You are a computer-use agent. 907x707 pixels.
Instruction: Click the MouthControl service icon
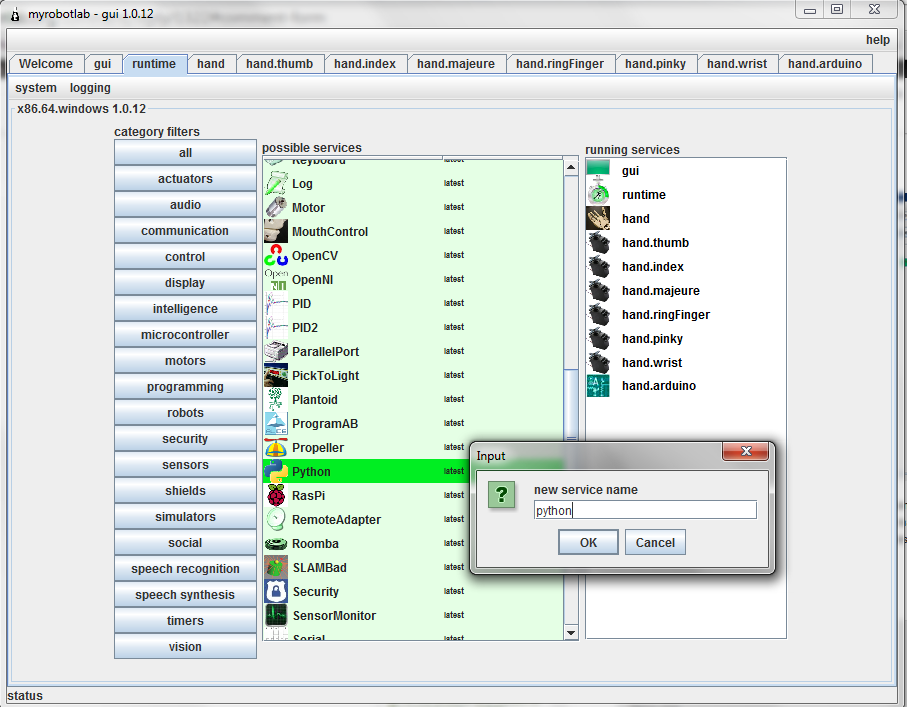276,231
